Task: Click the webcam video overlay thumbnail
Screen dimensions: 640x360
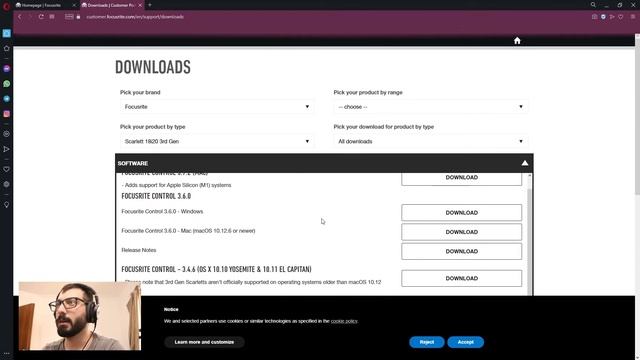Action: [80, 316]
